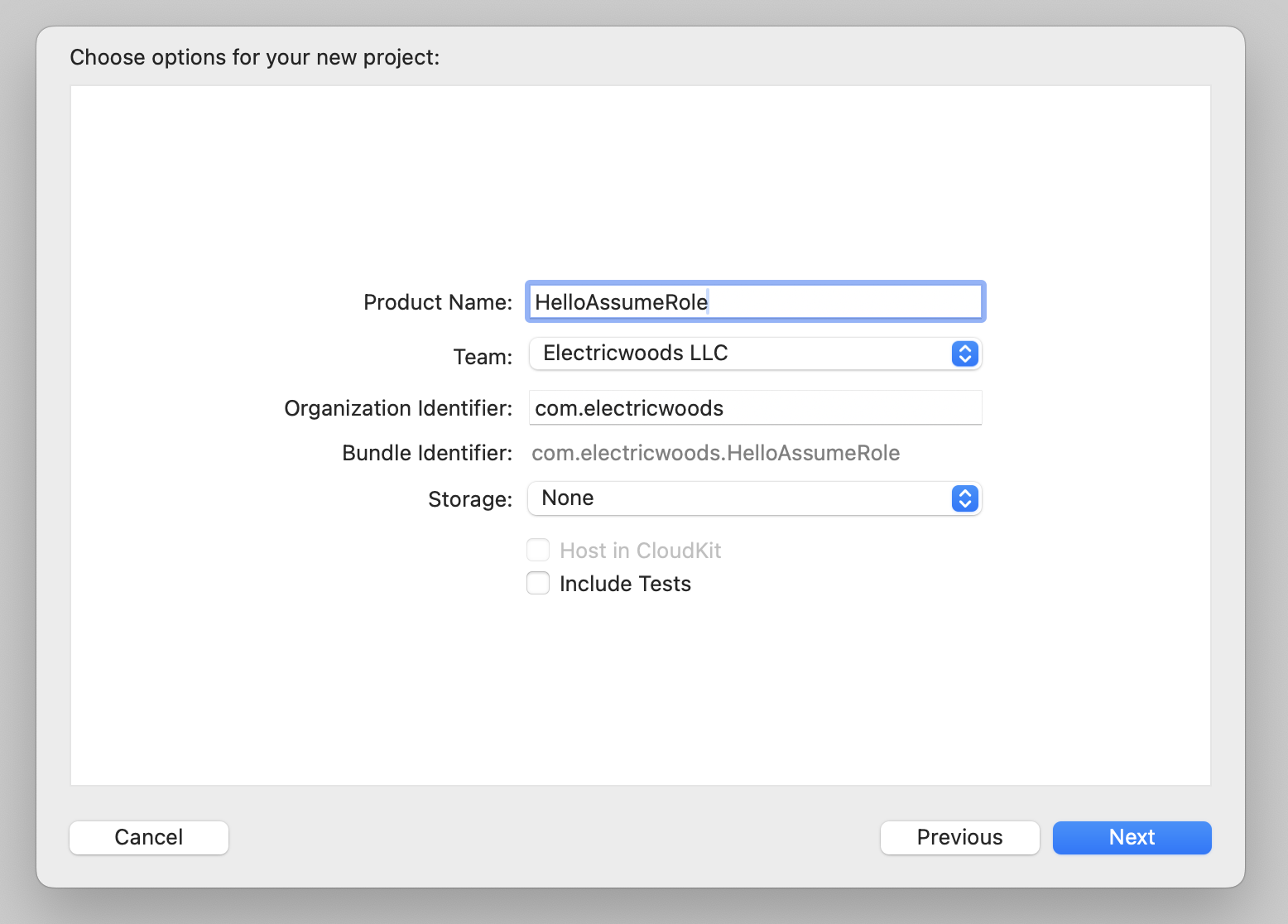This screenshot has width=1288, height=924.
Task: Click the blue chevron arrows on Team
Action: [964, 354]
